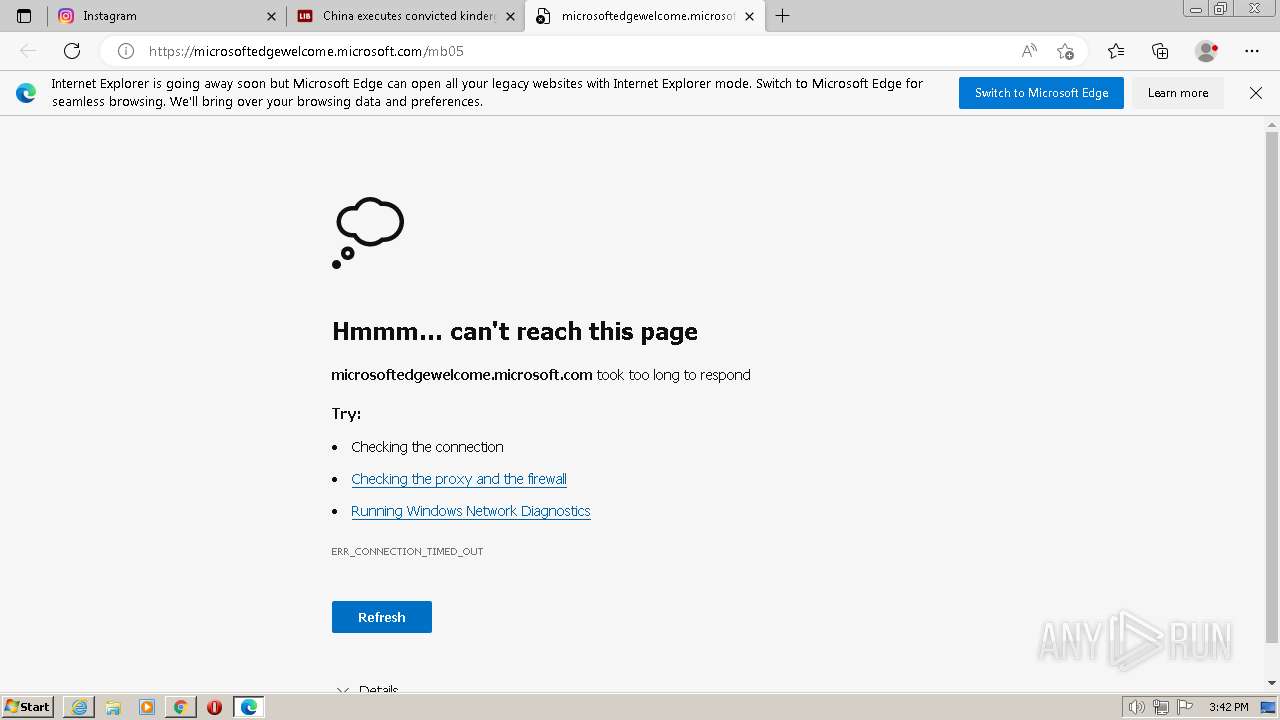Add this page to favorites star icon
The width and height of the screenshot is (1280, 720).
click(x=1065, y=51)
